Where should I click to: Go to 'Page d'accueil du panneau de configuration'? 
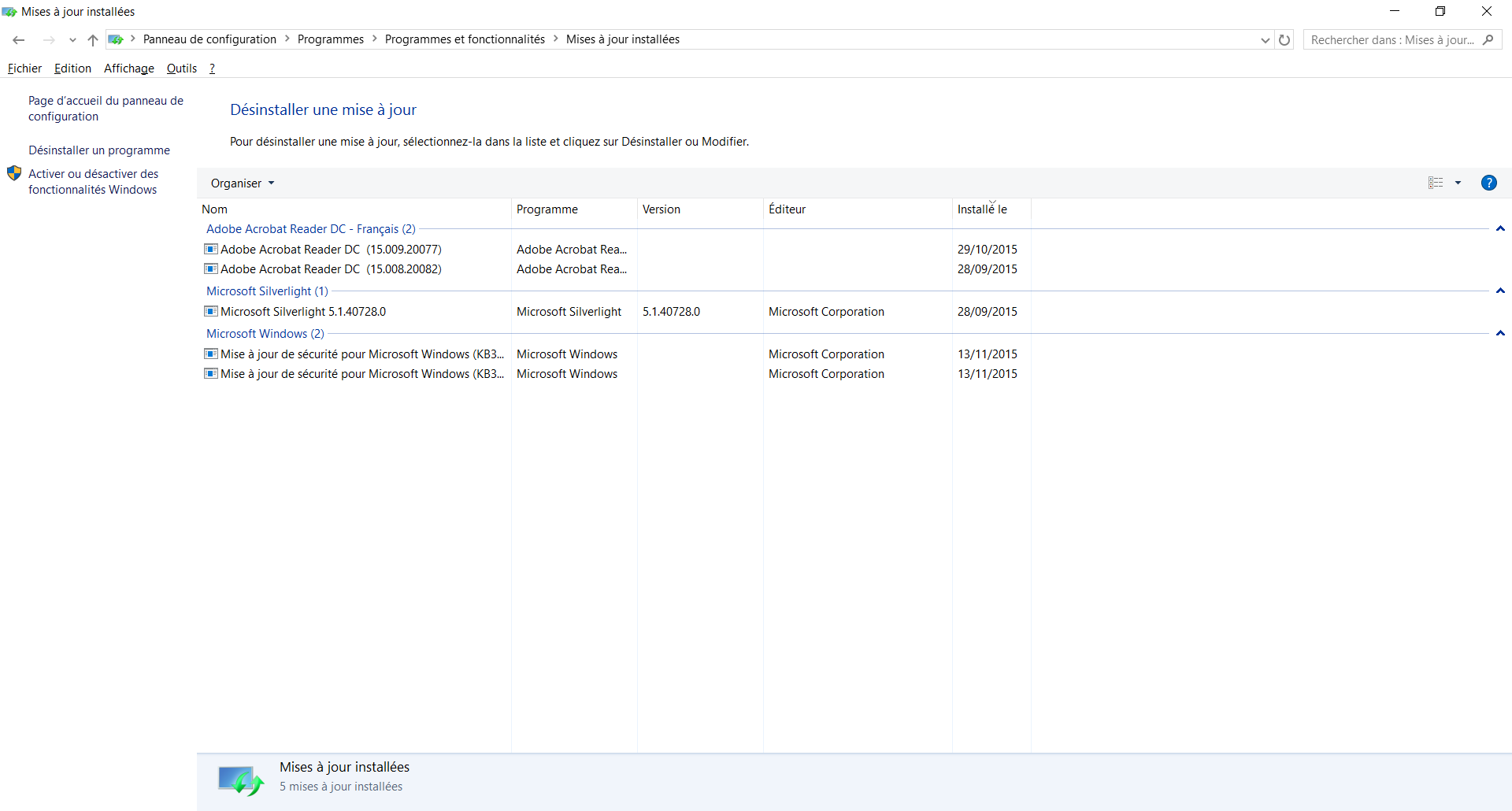tap(106, 109)
